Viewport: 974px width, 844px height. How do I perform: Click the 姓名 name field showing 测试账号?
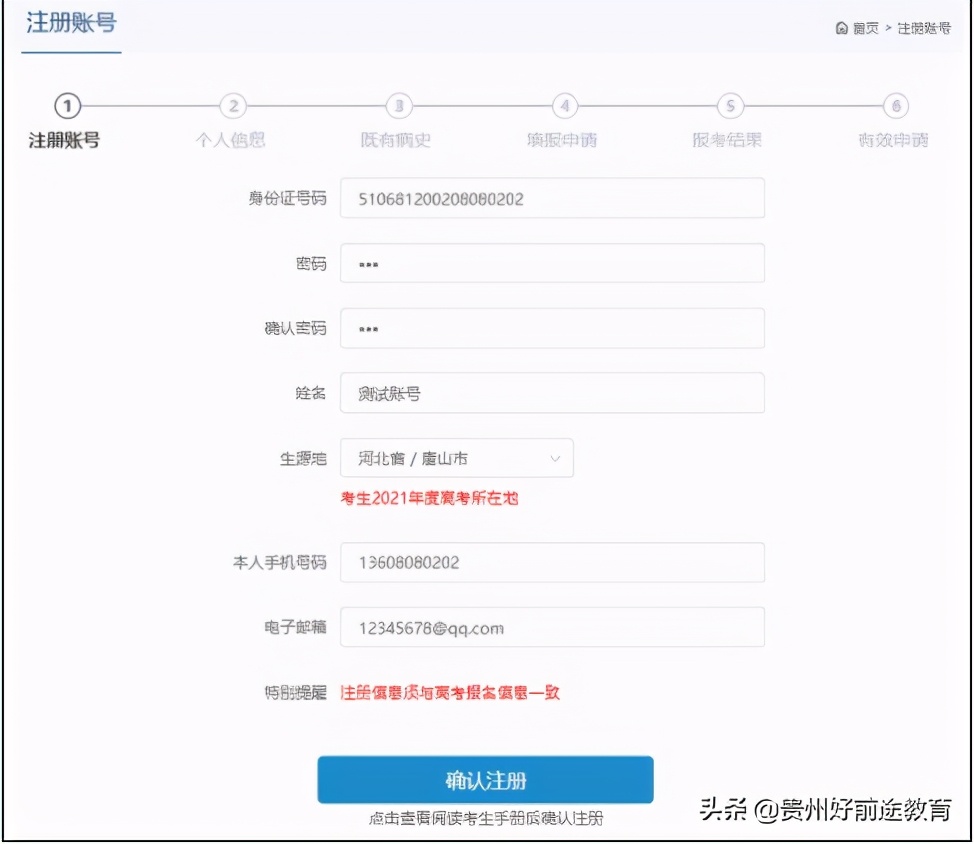click(x=551, y=393)
